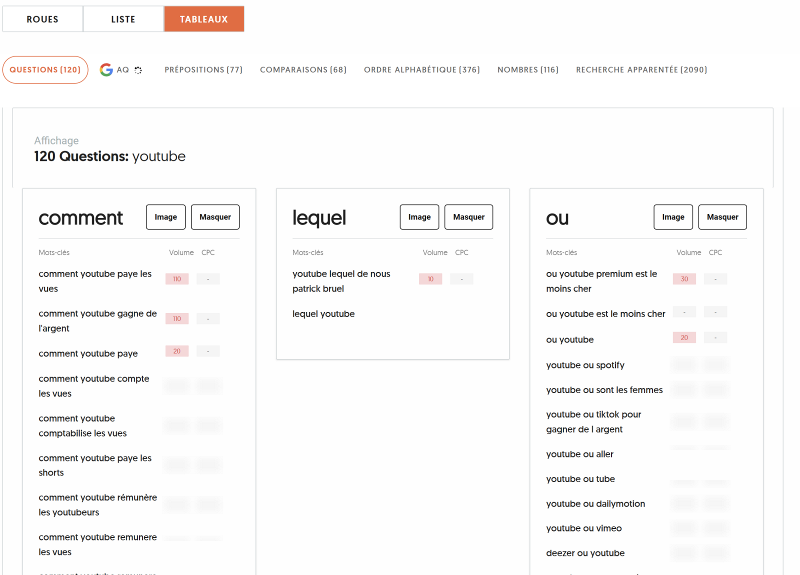Select the standalone 'ou youtube' keyword
800x575 pixels.
coord(570,340)
